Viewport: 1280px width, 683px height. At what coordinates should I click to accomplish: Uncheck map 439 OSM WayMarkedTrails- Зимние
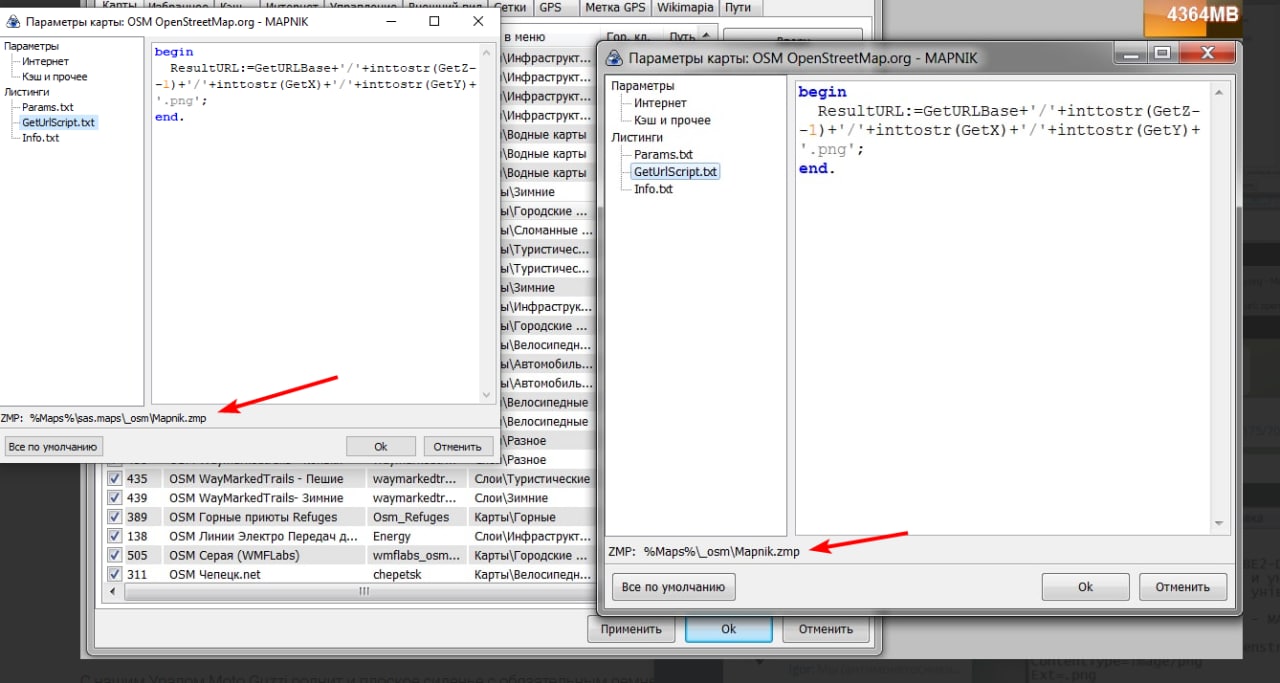click(114, 498)
